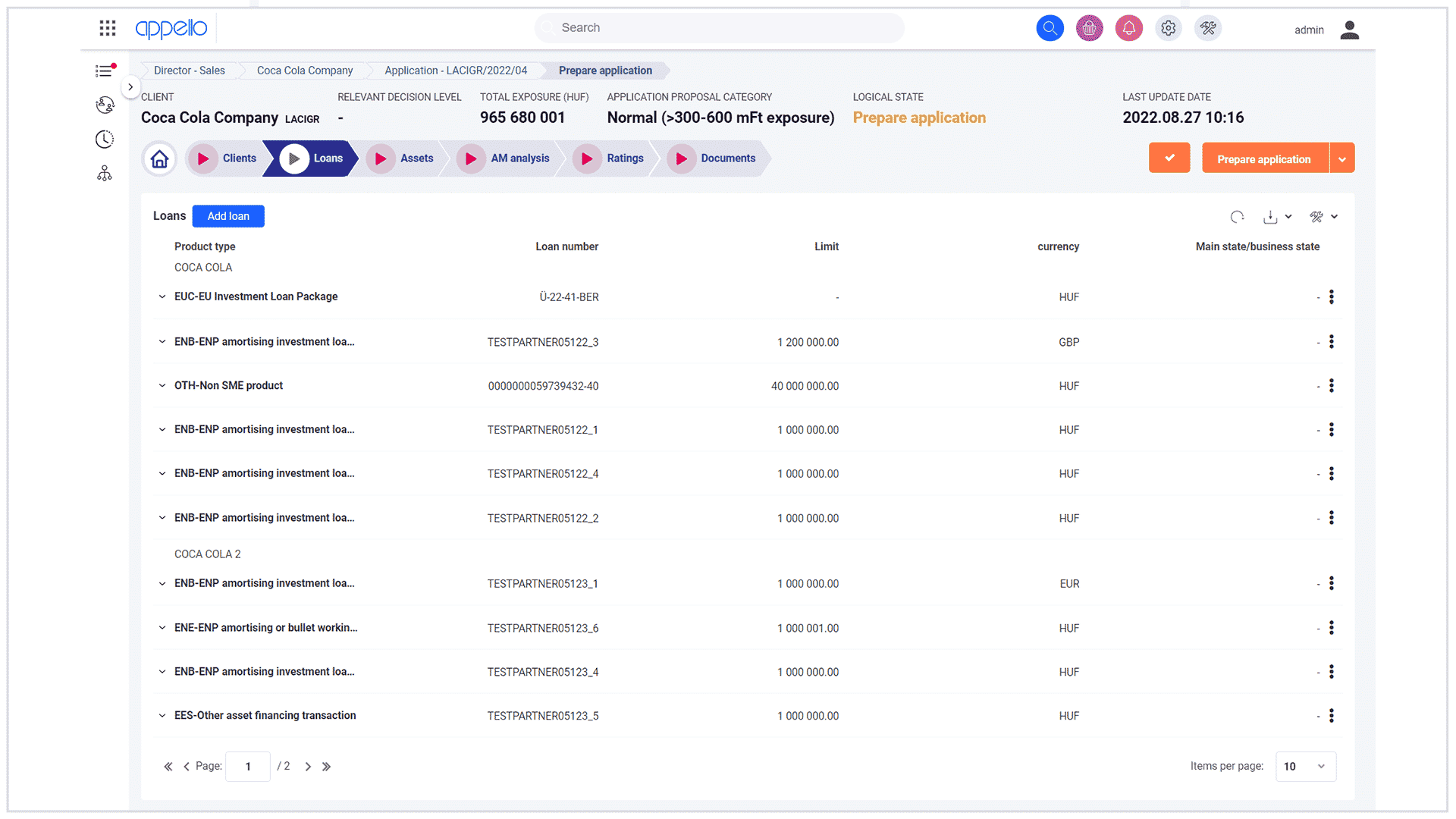Click the Add loan button
Viewport: 1456px width, 819px height.
[x=228, y=215]
